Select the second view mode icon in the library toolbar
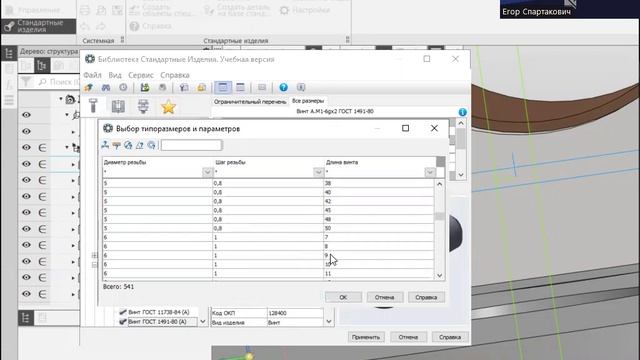The image size is (640, 360). coord(240,87)
